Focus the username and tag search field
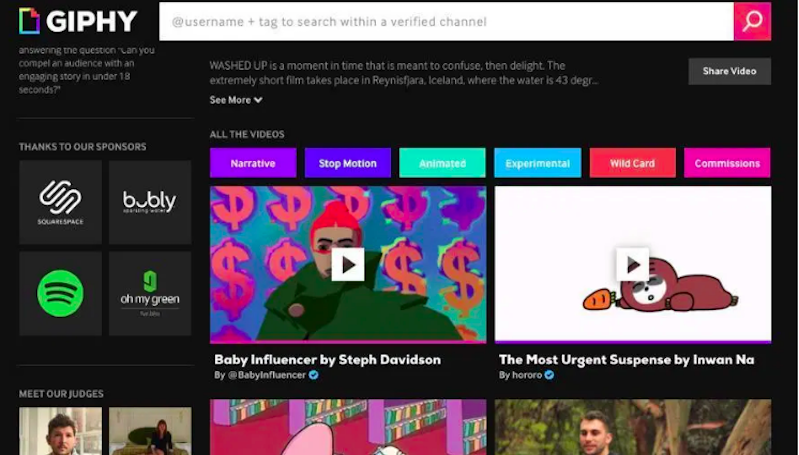The width and height of the screenshot is (799, 455). pos(446,21)
